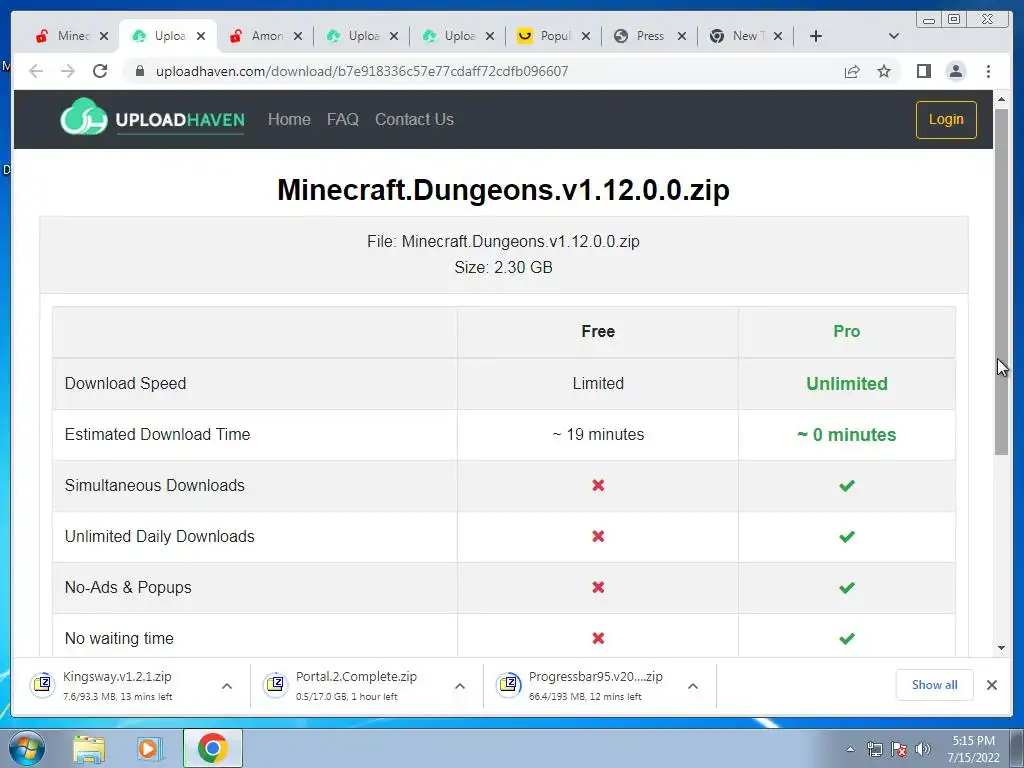Reload the current page
The width and height of the screenshot is (1024, 768).
coord(100,71)
